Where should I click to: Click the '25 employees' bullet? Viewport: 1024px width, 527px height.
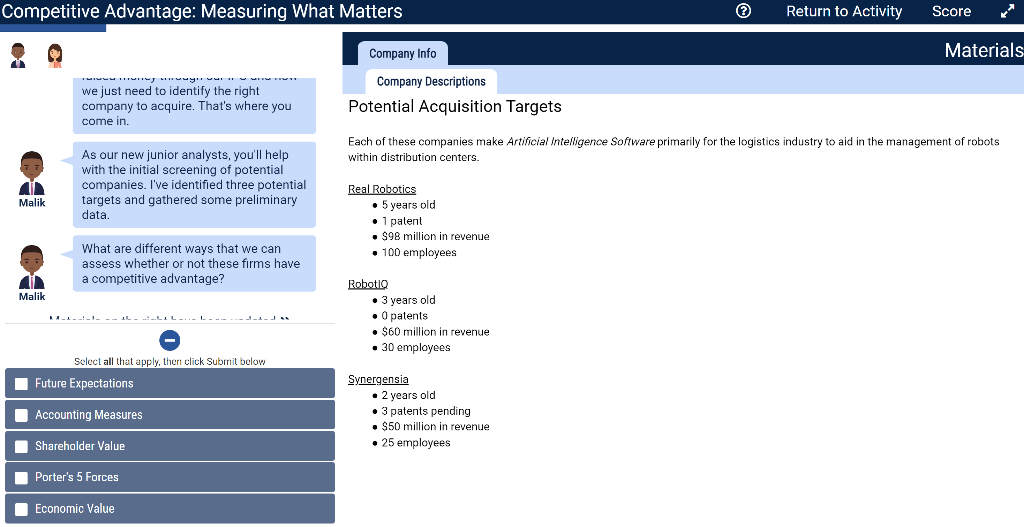click(416, 443)
